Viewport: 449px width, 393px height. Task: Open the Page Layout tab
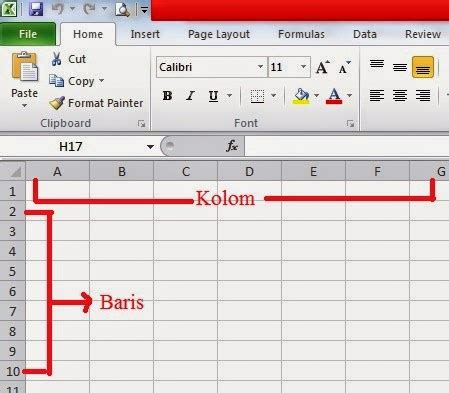[x=219, y=34]
